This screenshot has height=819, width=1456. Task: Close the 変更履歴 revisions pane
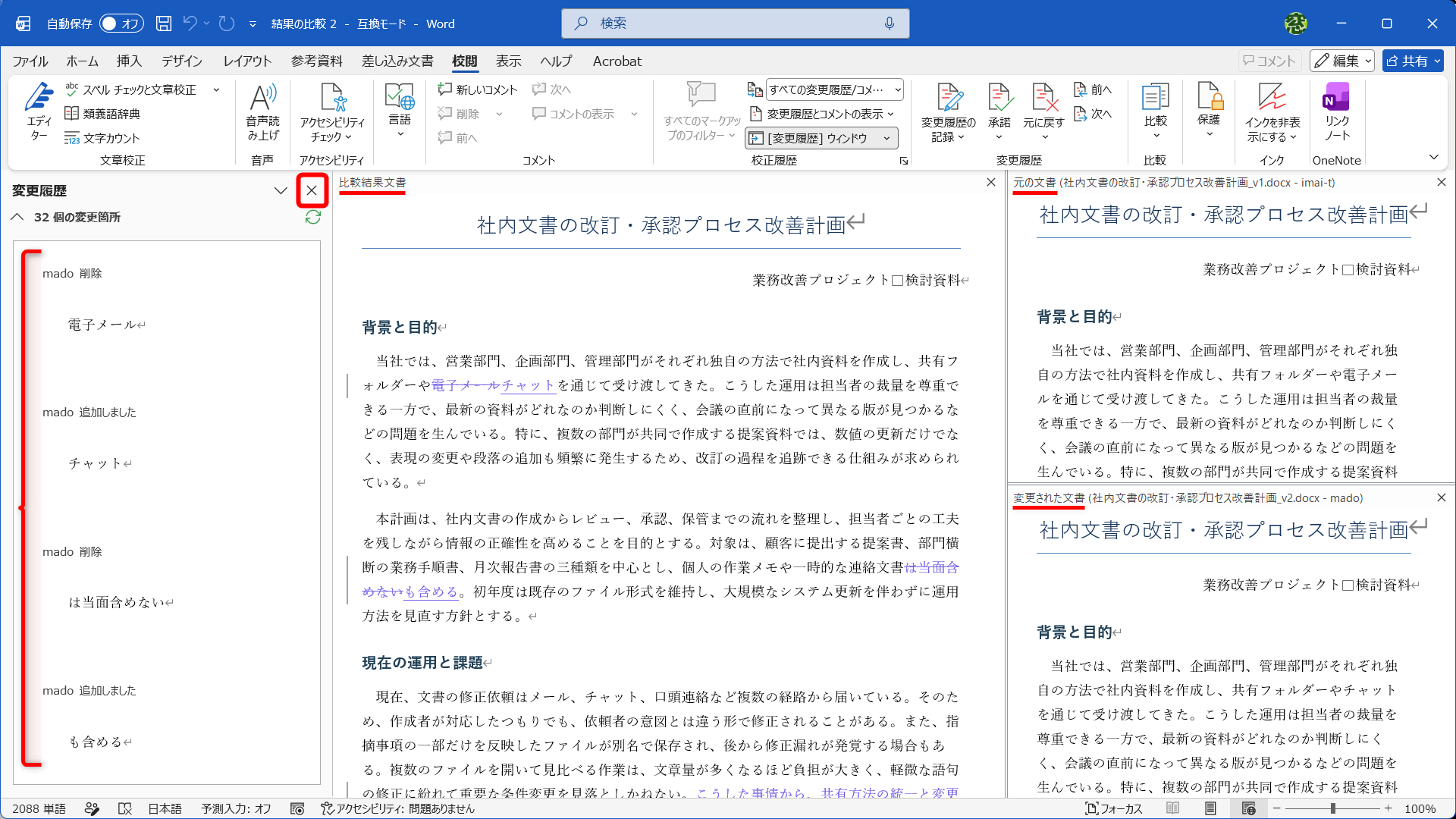coord(312,190)
